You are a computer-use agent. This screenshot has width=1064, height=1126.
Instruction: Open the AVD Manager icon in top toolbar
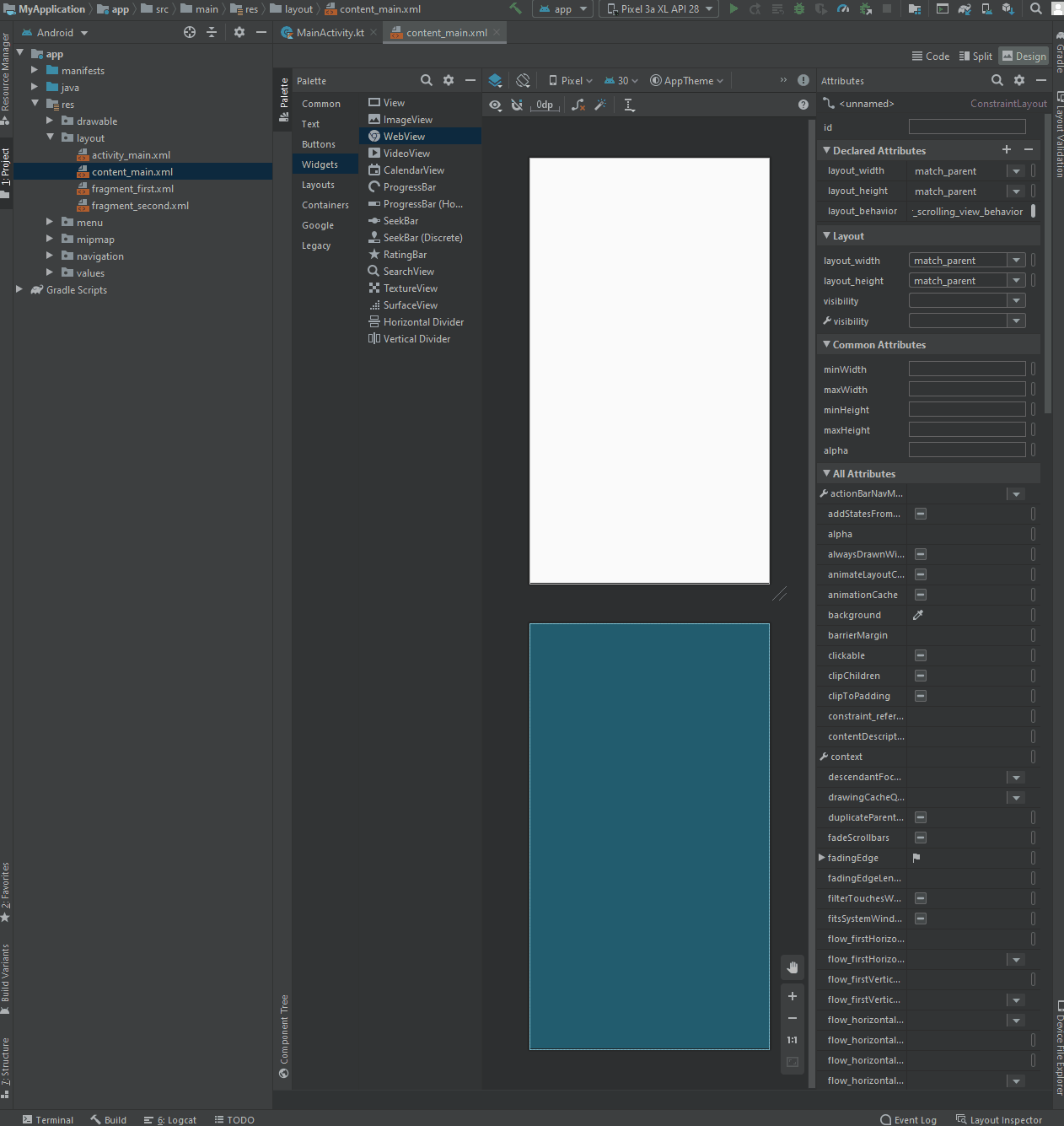(986, 8)
